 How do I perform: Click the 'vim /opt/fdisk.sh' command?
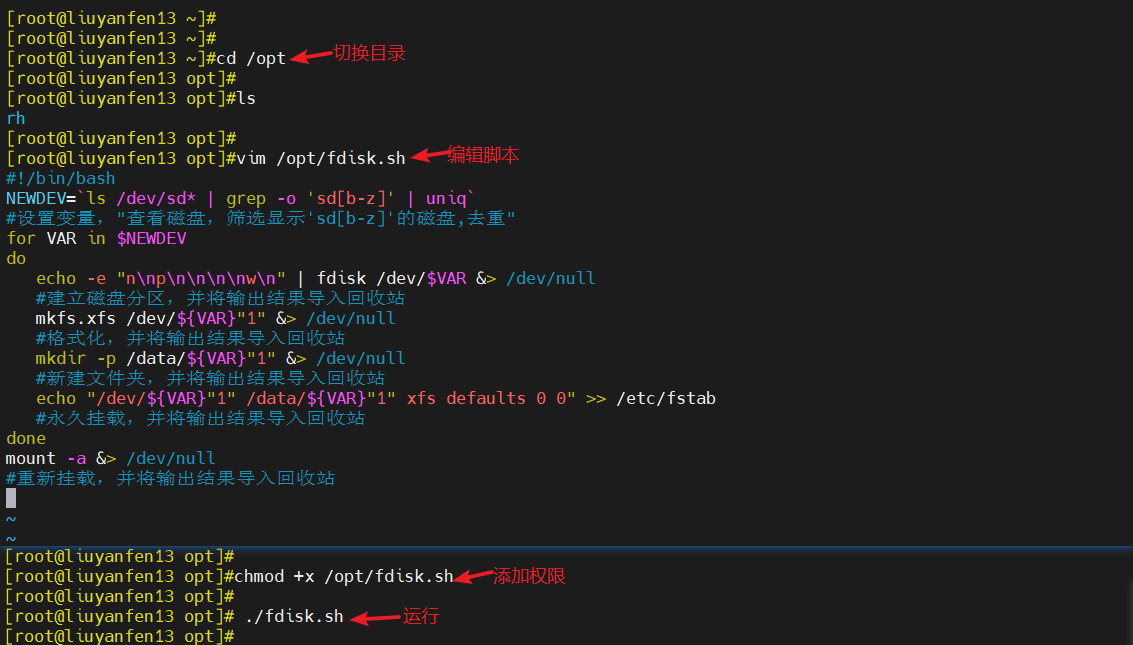click(x=322, y=158)
